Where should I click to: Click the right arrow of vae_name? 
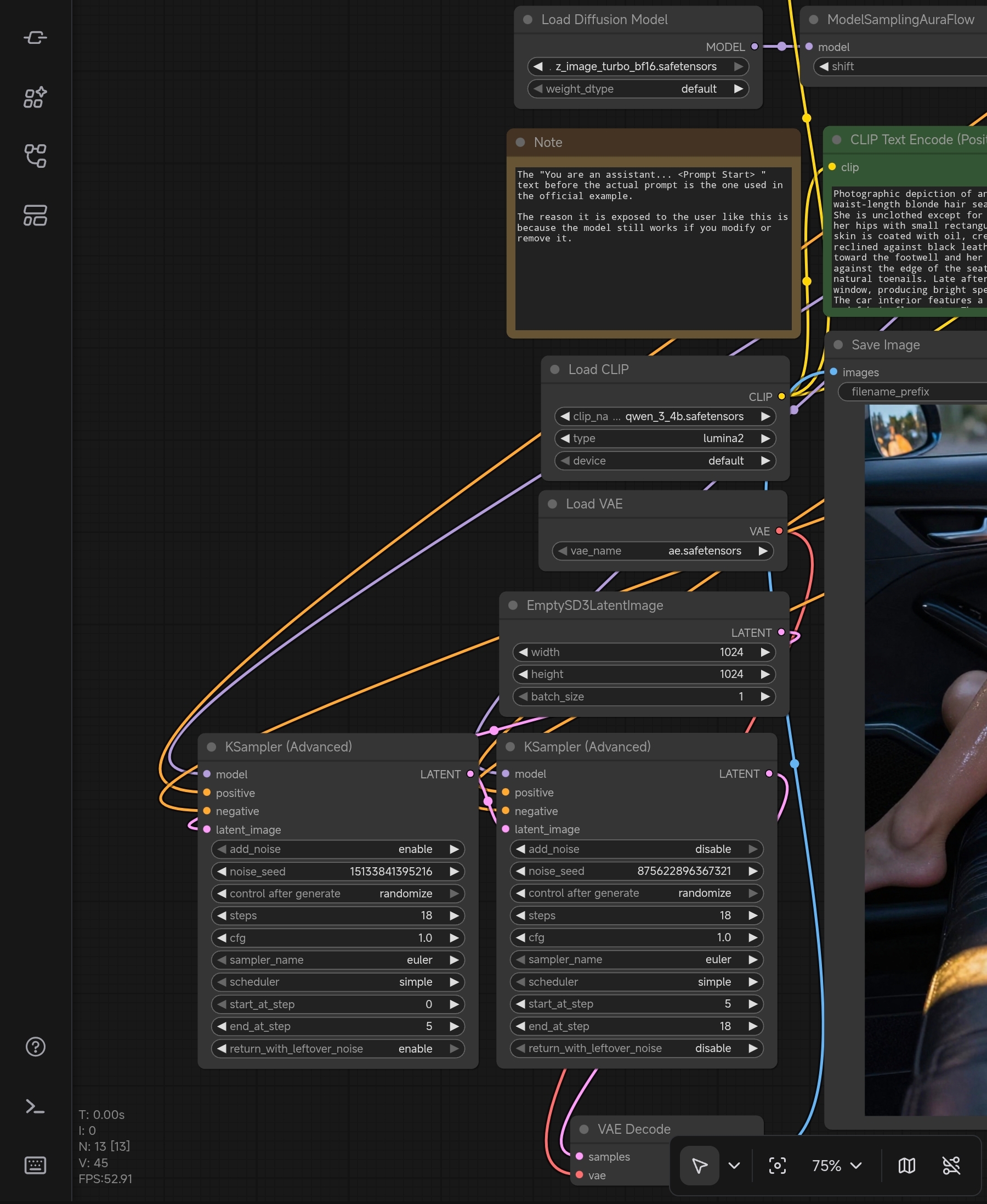[x=763, y=551]
